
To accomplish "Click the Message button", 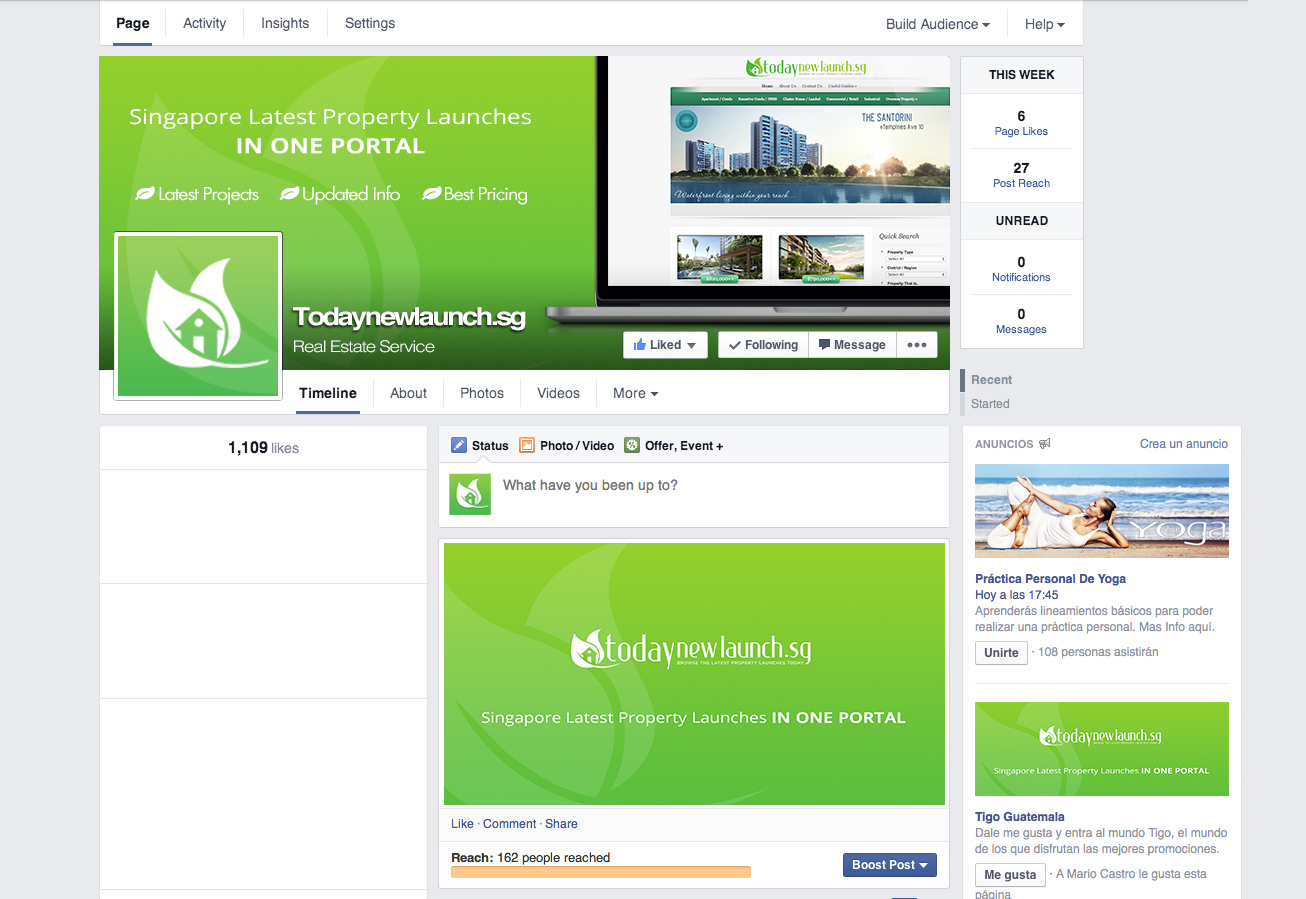I will tap(852, 345).
